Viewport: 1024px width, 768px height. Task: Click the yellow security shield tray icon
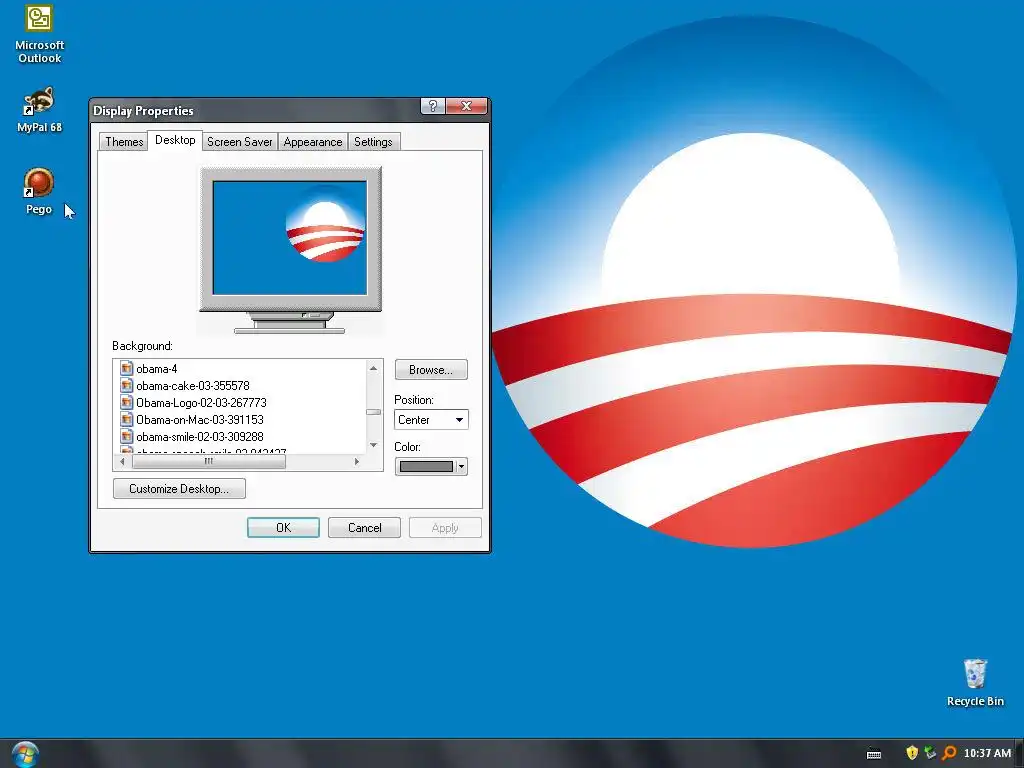click(x=912, y=753)
